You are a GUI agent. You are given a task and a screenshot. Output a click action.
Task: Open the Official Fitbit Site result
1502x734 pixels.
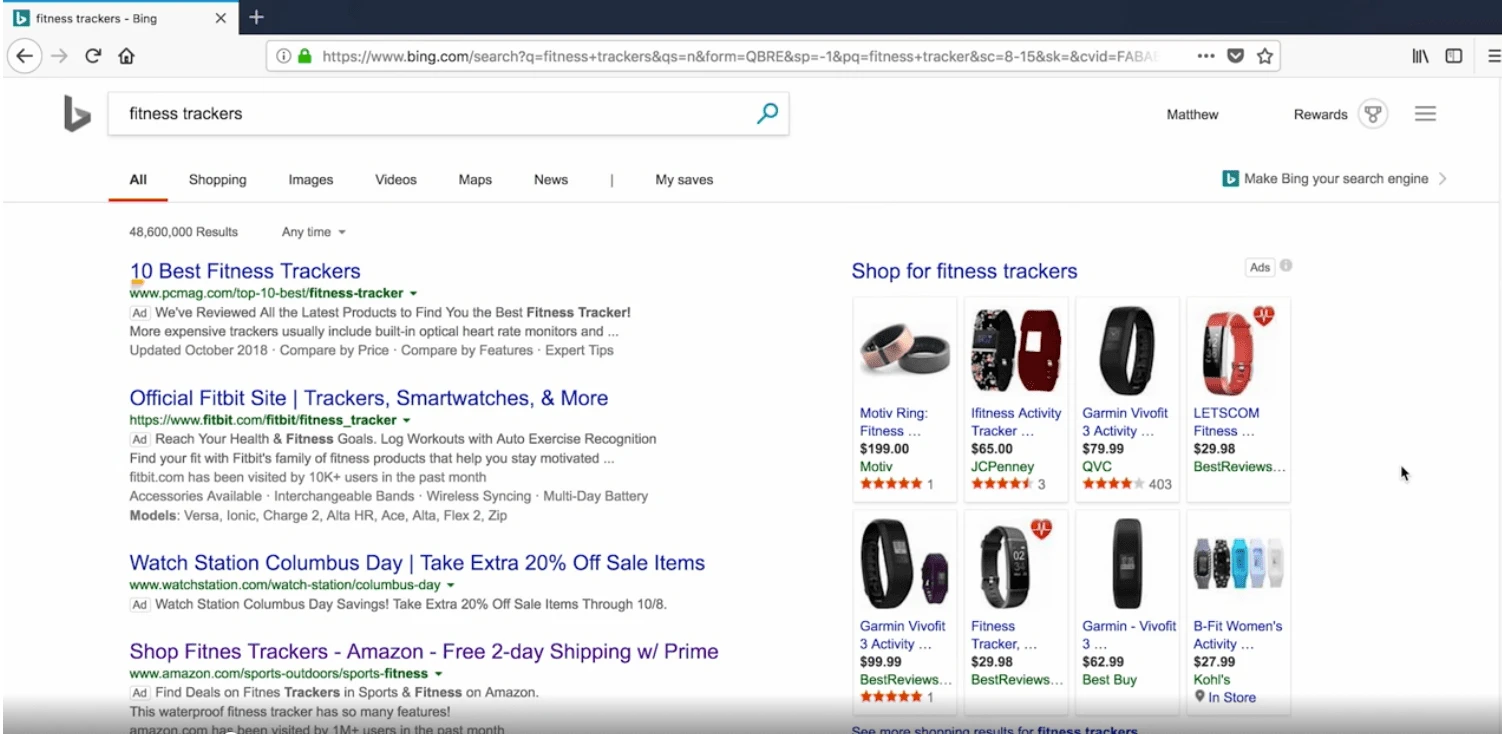(369, 398)
